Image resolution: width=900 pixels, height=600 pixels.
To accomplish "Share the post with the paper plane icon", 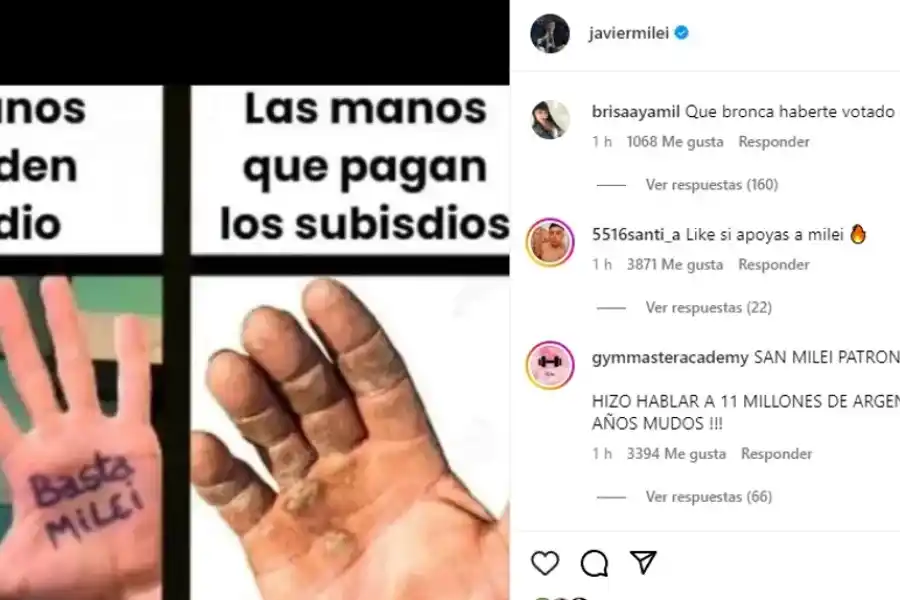I will [x=643, y=562].
